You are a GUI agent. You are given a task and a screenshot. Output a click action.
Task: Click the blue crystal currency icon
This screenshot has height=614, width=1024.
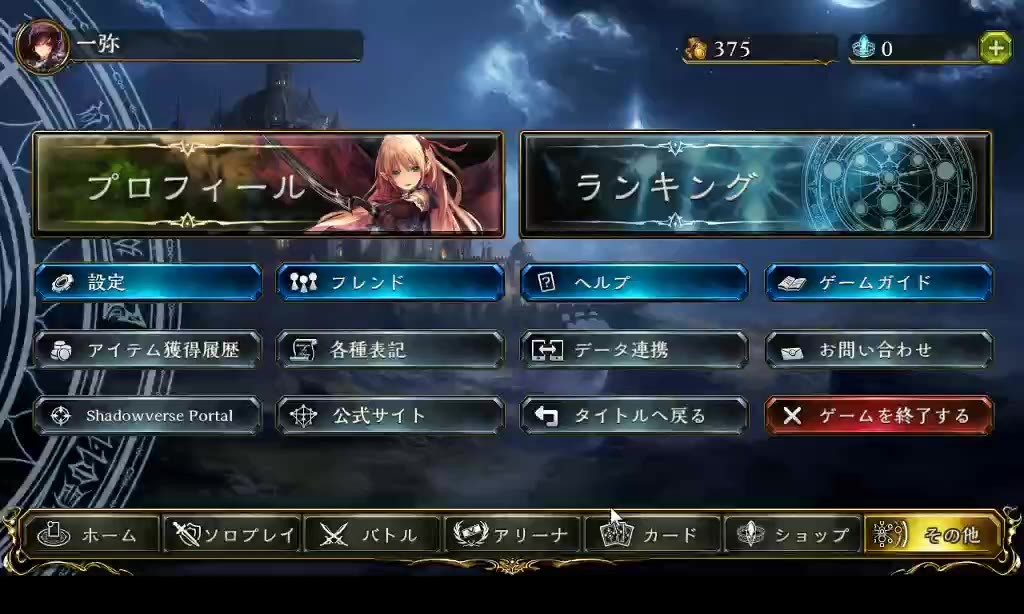point(863,48)
